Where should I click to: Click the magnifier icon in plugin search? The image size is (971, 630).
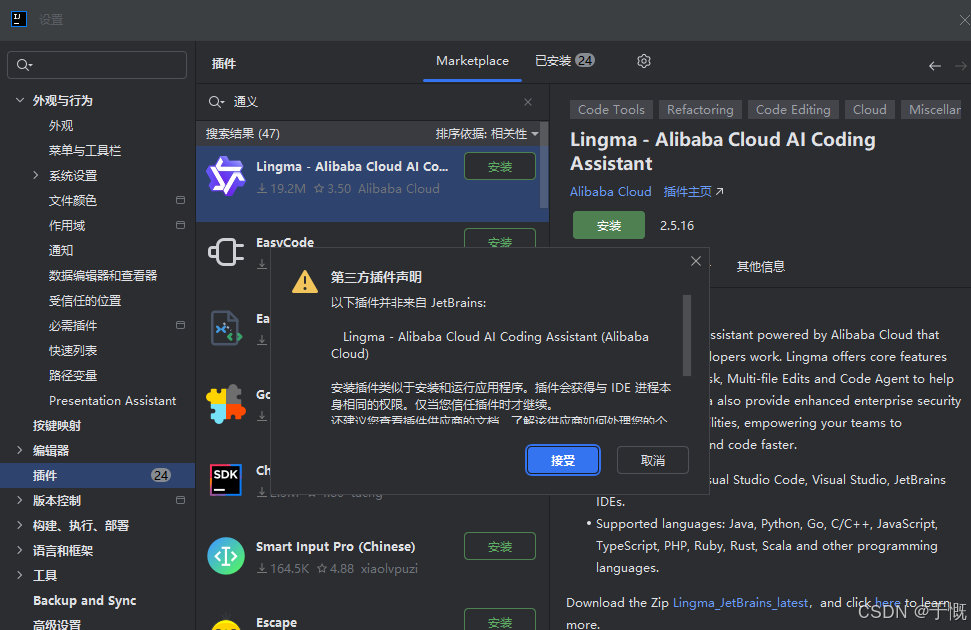216,102
